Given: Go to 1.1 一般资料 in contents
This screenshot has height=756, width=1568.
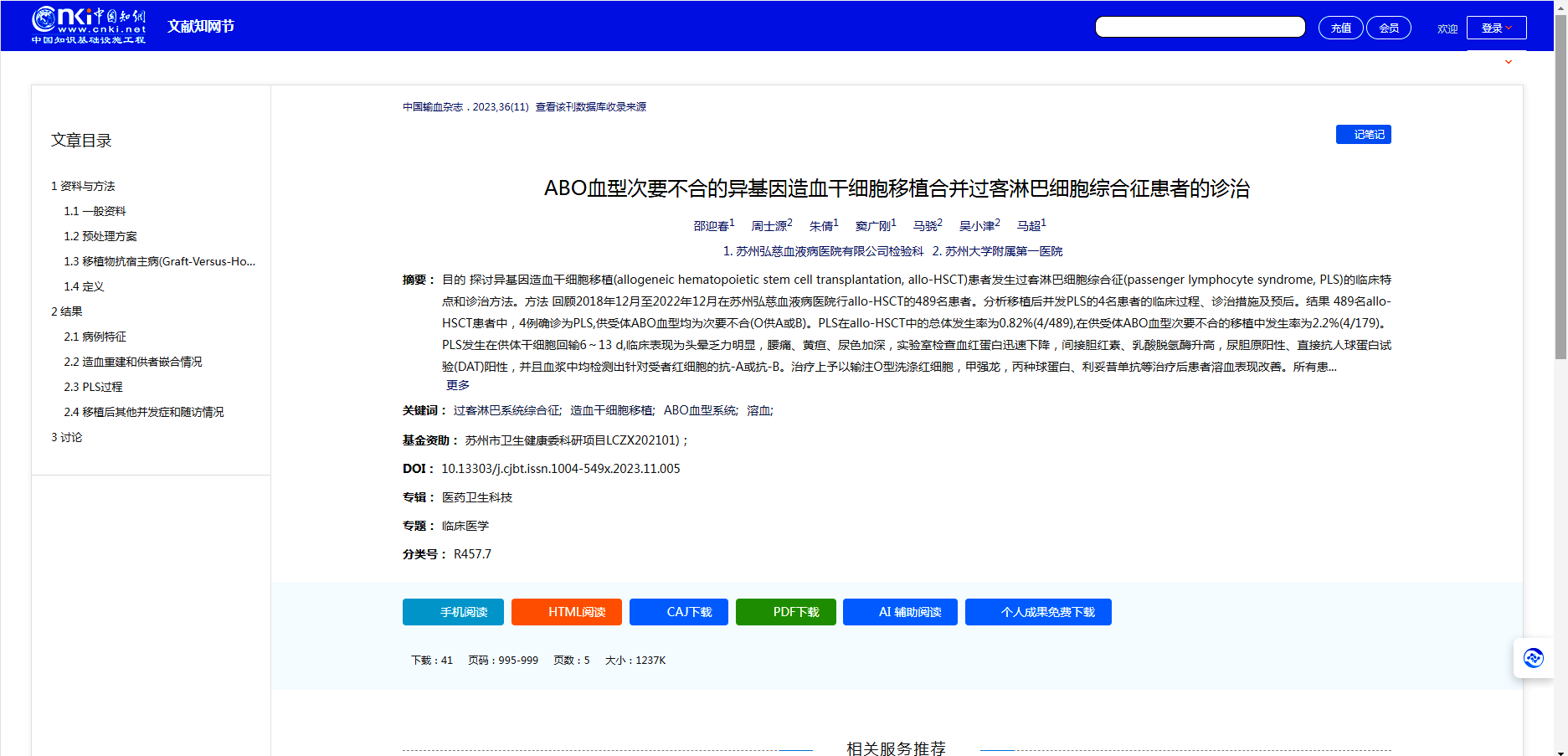Looking at the screenshot, I should [x=95, y=211].
